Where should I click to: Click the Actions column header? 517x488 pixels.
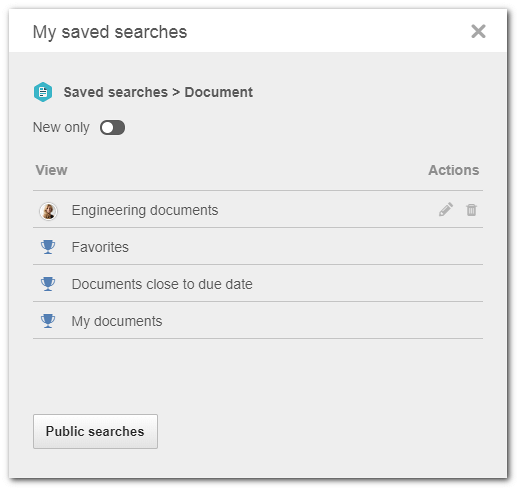point(454,170)
